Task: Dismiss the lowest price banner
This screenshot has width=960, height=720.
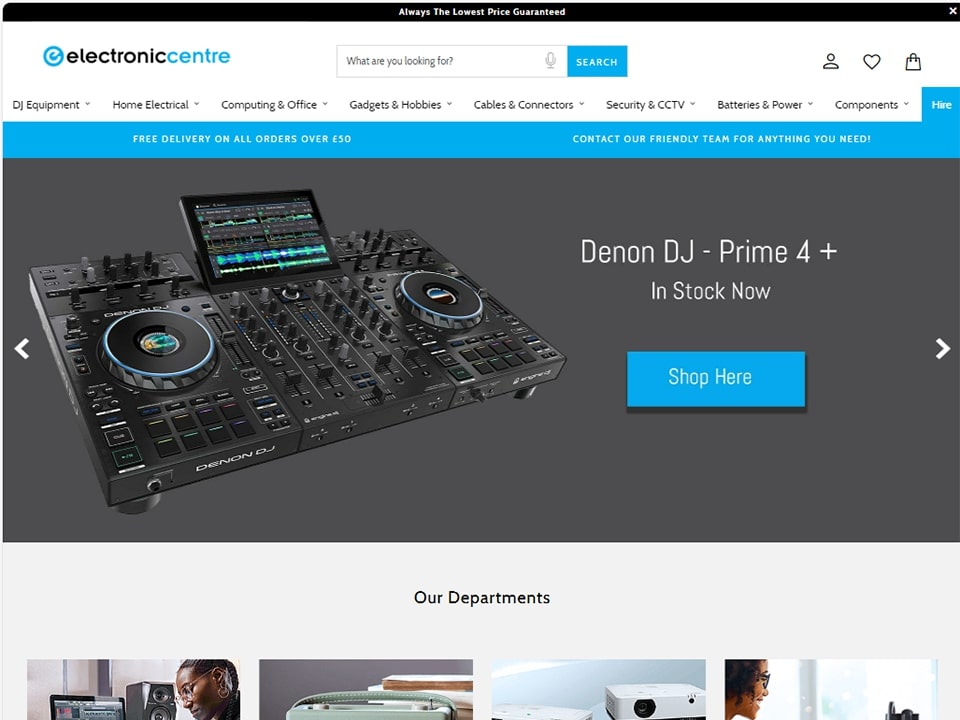Action: point(953,11)
